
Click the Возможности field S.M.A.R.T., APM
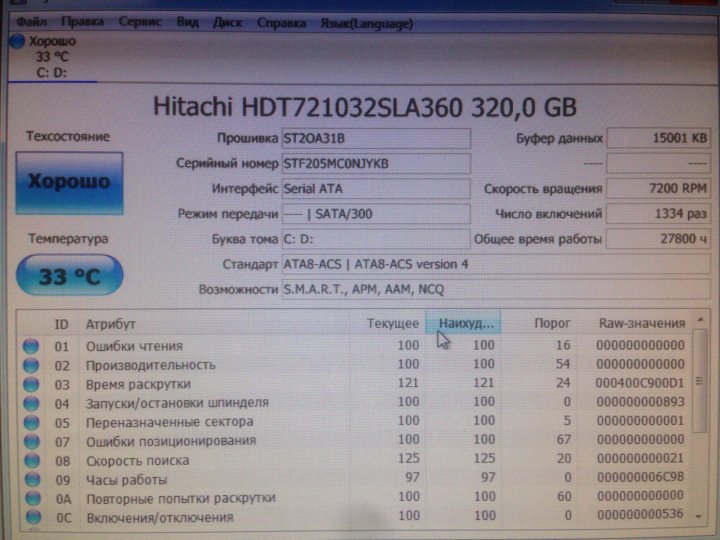click(x=496, y=290)
